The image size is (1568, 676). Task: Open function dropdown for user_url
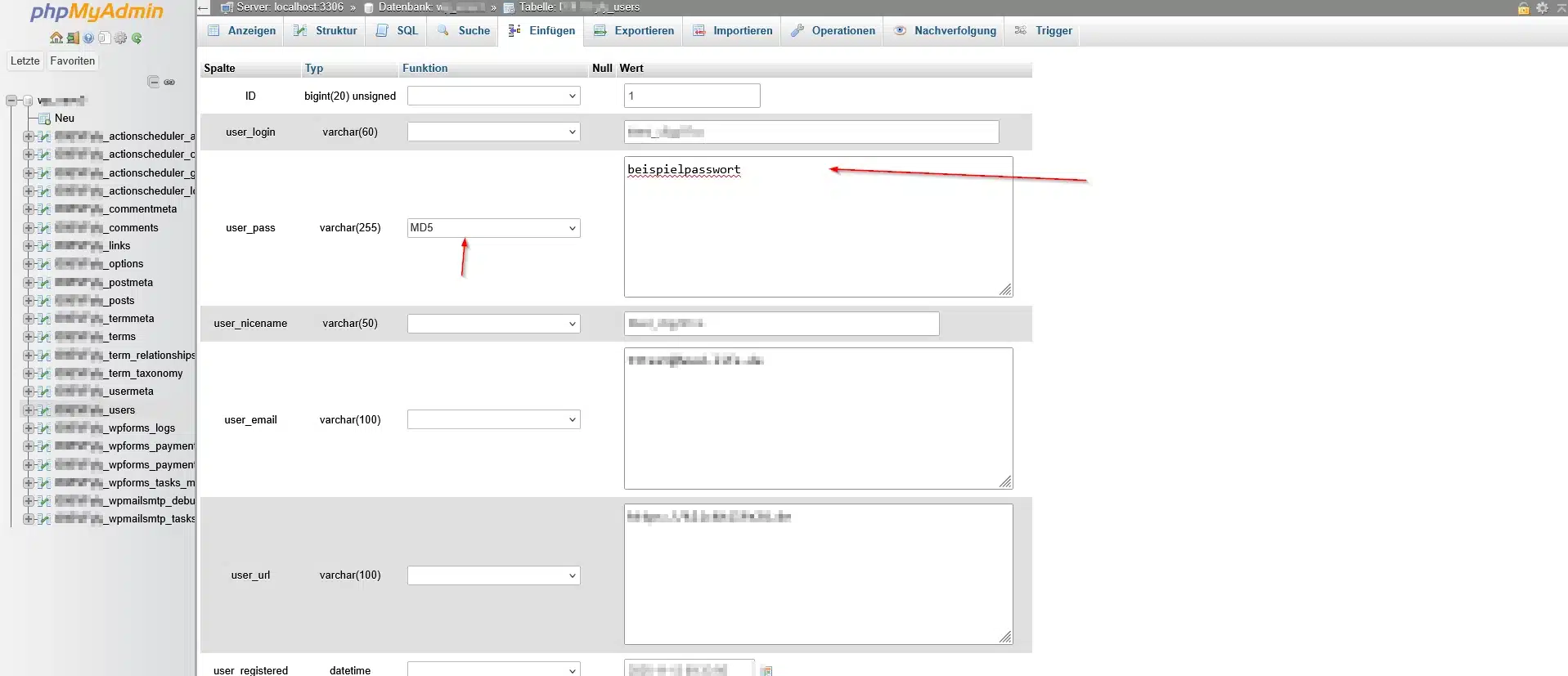(x=494, y=575)
